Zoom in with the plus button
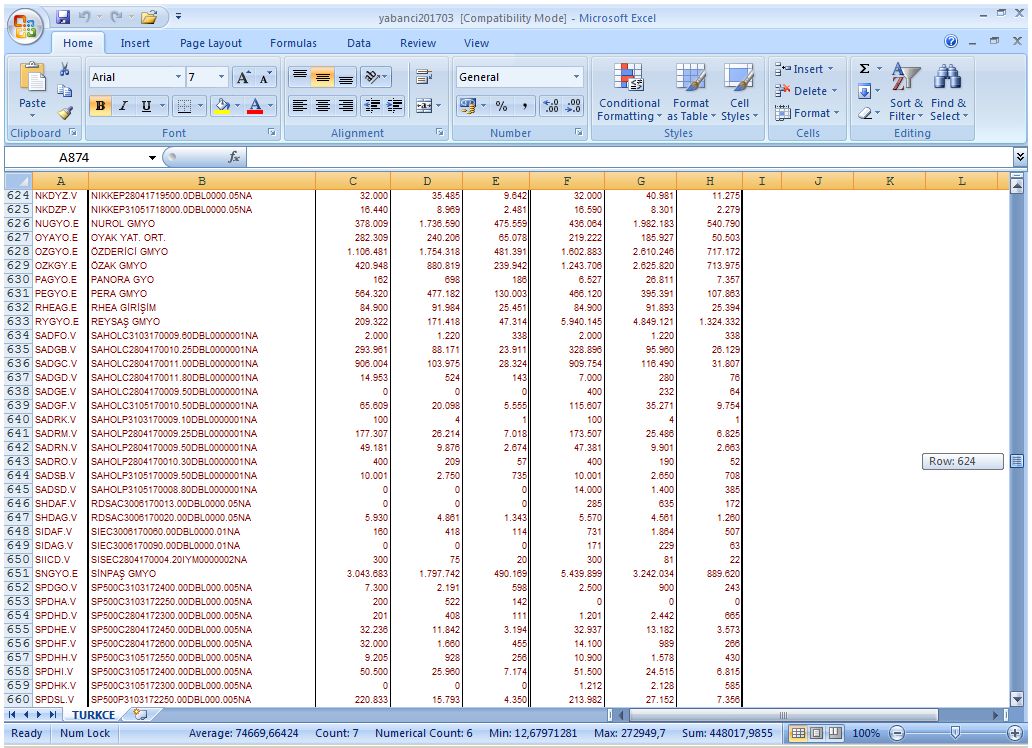 [1016, 733]
